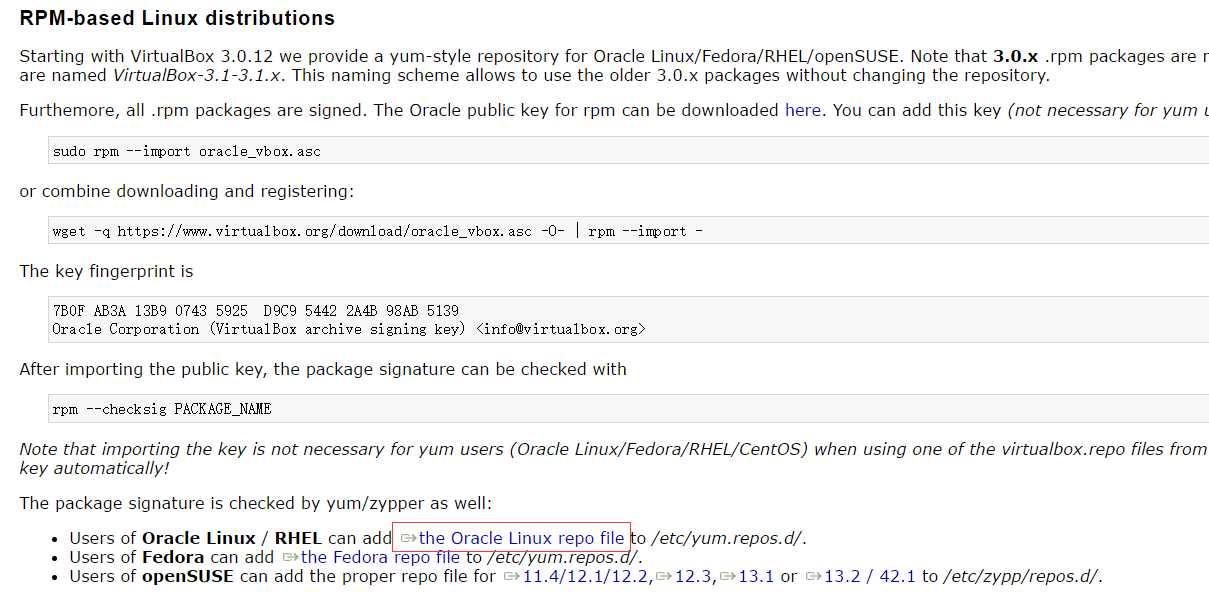The image size is (1209, 592).
Task: Click the 'RPM-based Linux distributions' heading
Action: click(177, 18)
